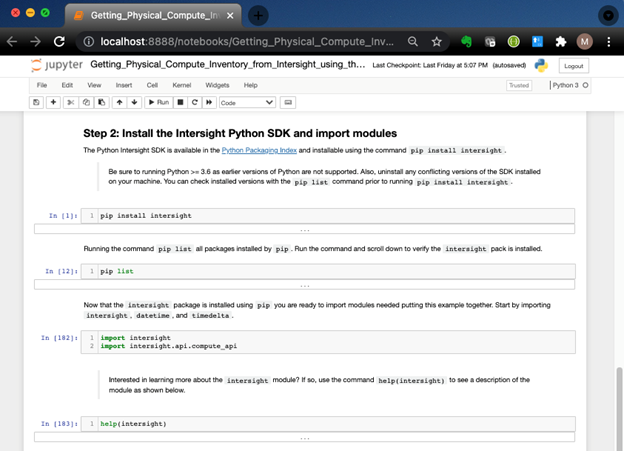Move the selected cell down
The width and height of the screenshot is (624, 451).
133,102
